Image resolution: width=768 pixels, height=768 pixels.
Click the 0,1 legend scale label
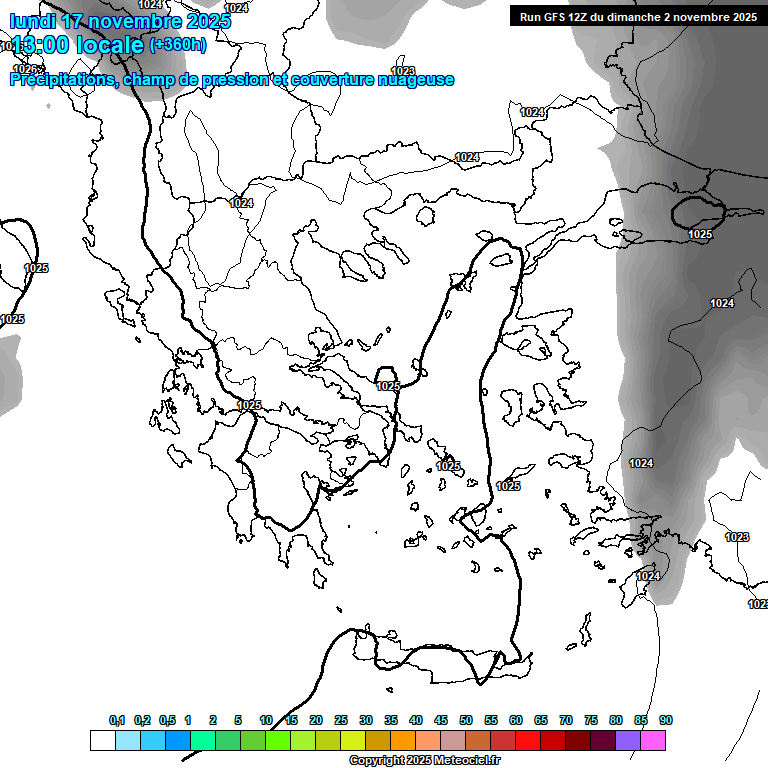[117, 720]
